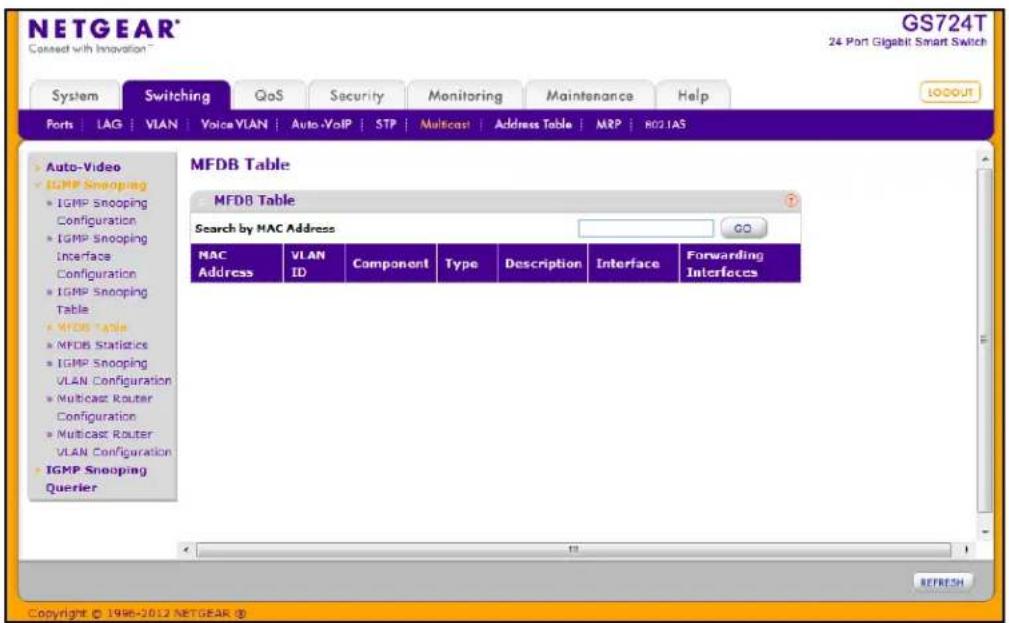Click the horizontal scrollbar thumb
Screen dimensions: 1009x623
573,550
